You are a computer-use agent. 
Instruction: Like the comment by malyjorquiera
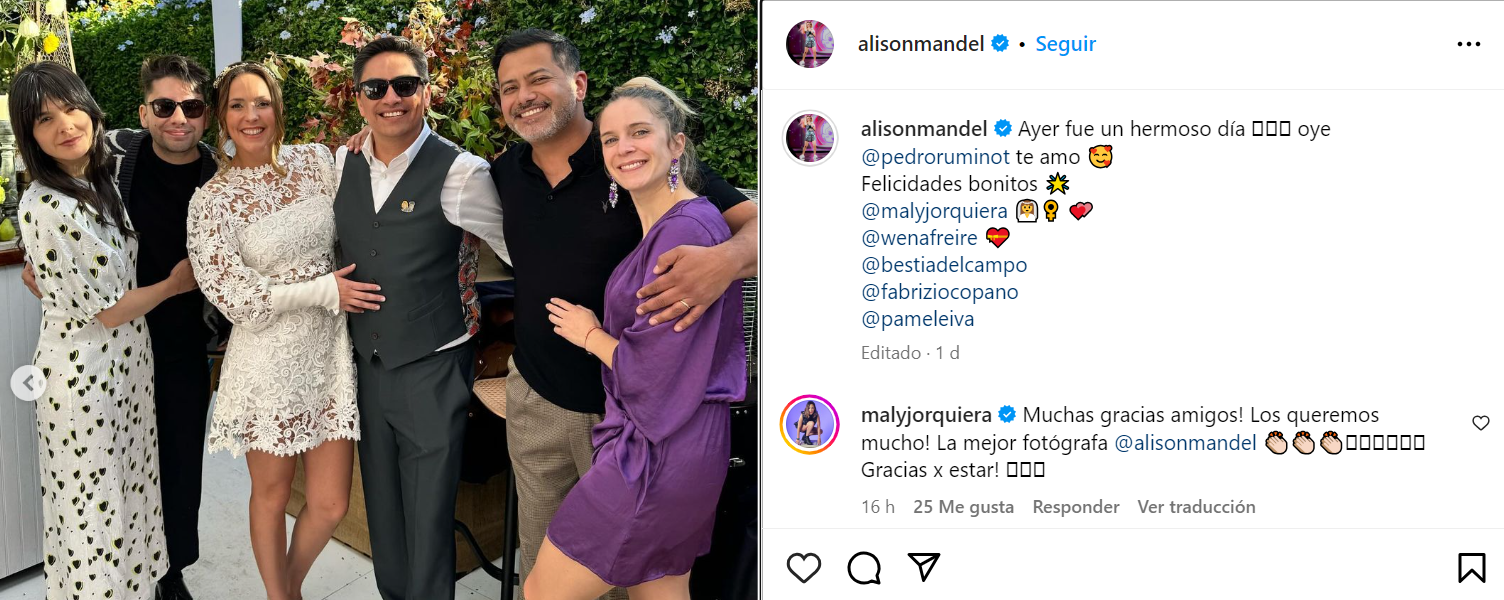(x=1481, y=423)
